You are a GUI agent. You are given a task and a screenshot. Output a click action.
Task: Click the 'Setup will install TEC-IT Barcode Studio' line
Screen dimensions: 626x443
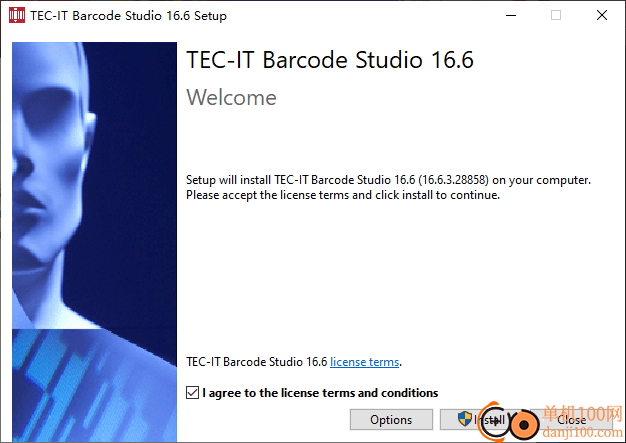point(388,180)
